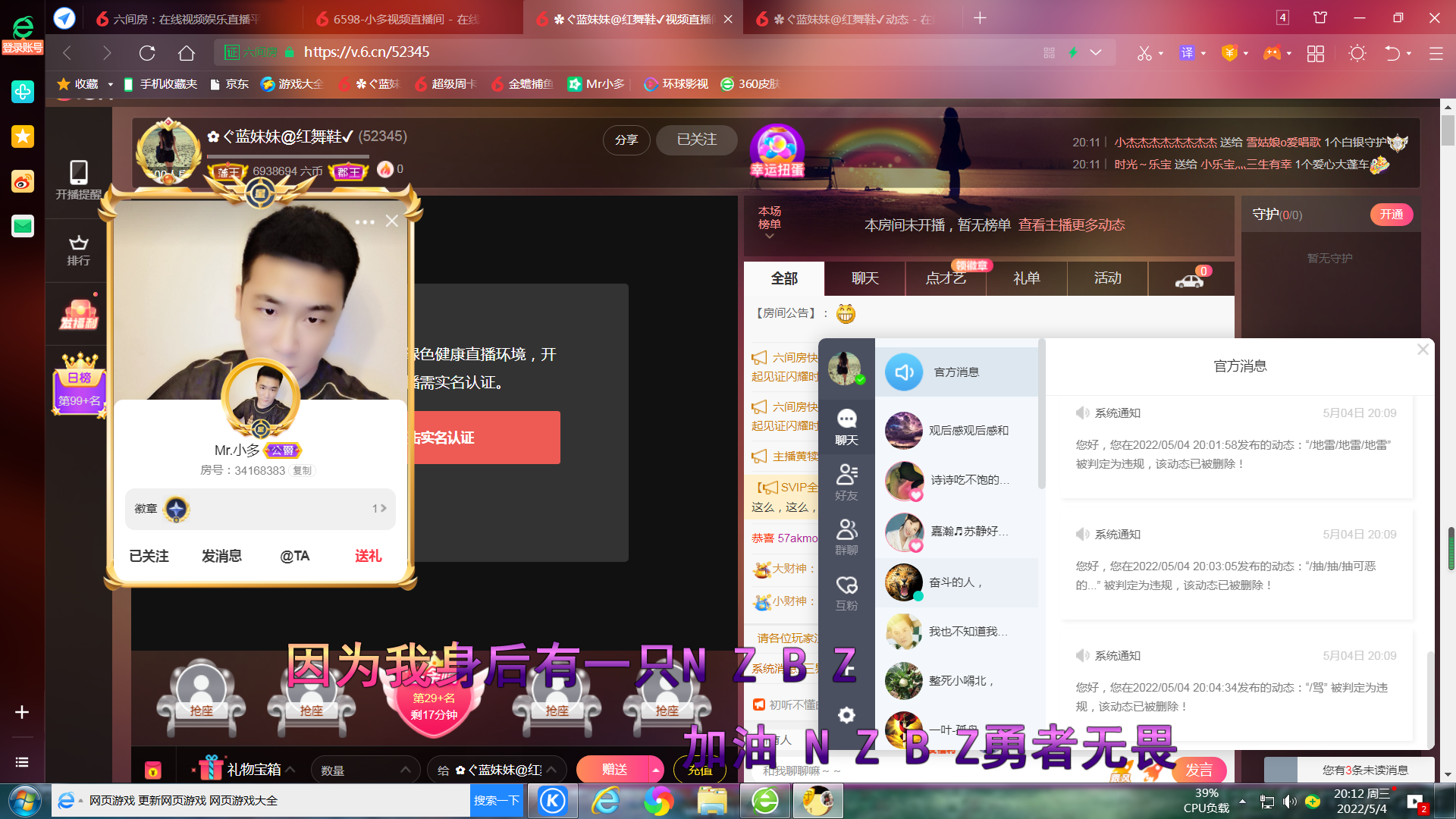The image size is (1456, 819).
Task: Show hidden system tray icons arrow
Action: coord(1242,801)
